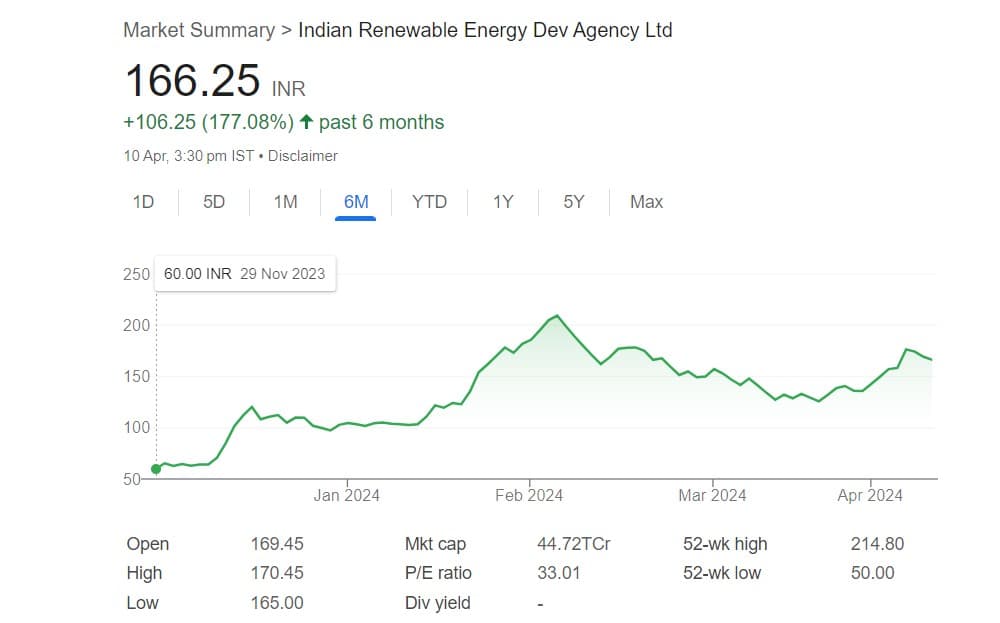Click the Div yield label
Image resolution: width=1000 pixels, height=623 pixels.
(x=437, y=603)
